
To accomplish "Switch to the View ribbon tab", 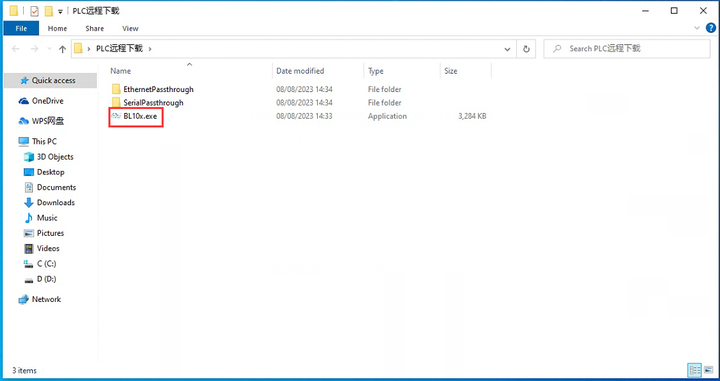I will (x=130, y=28).
